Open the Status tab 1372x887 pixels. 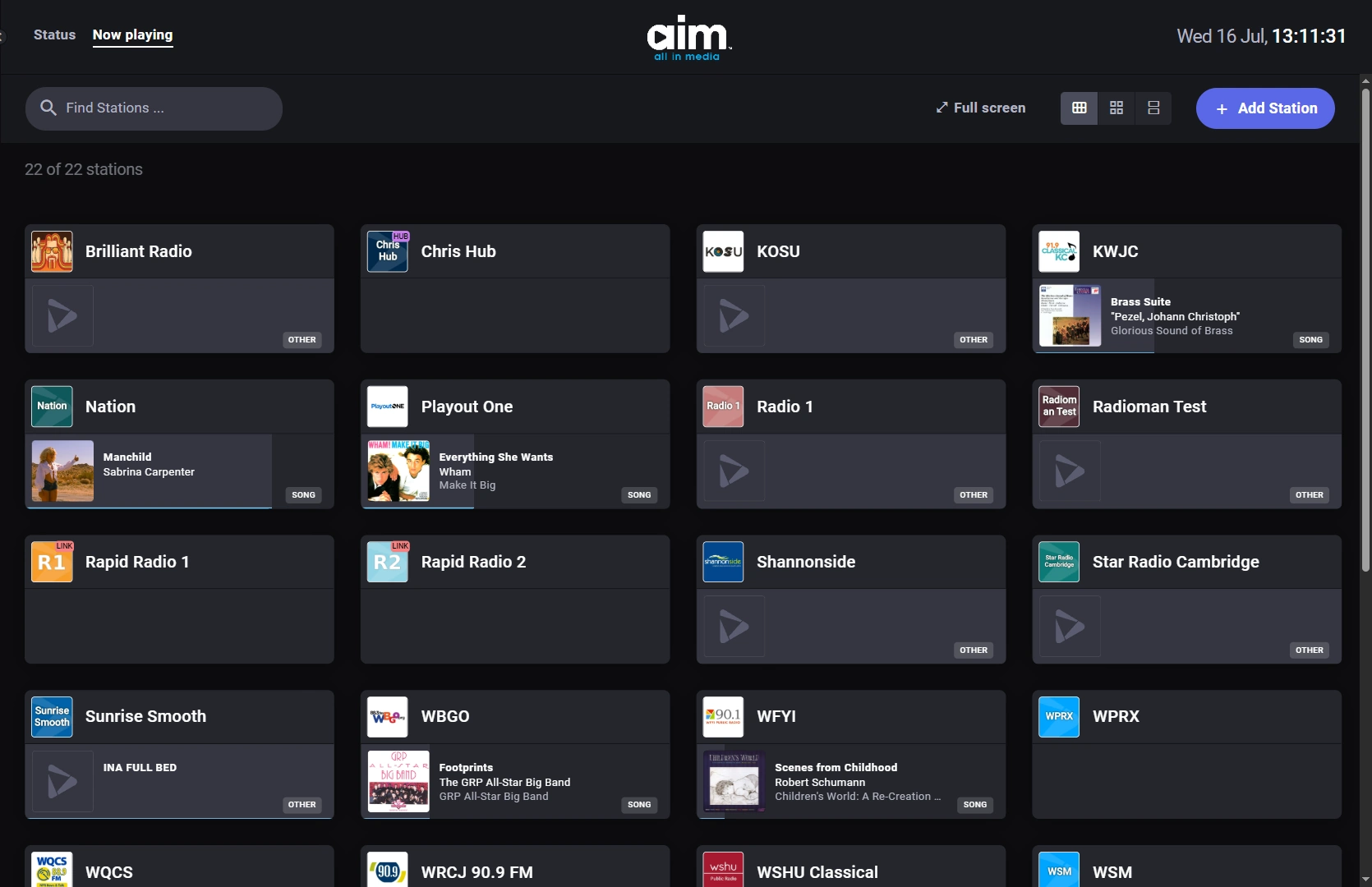click(54, 34)
